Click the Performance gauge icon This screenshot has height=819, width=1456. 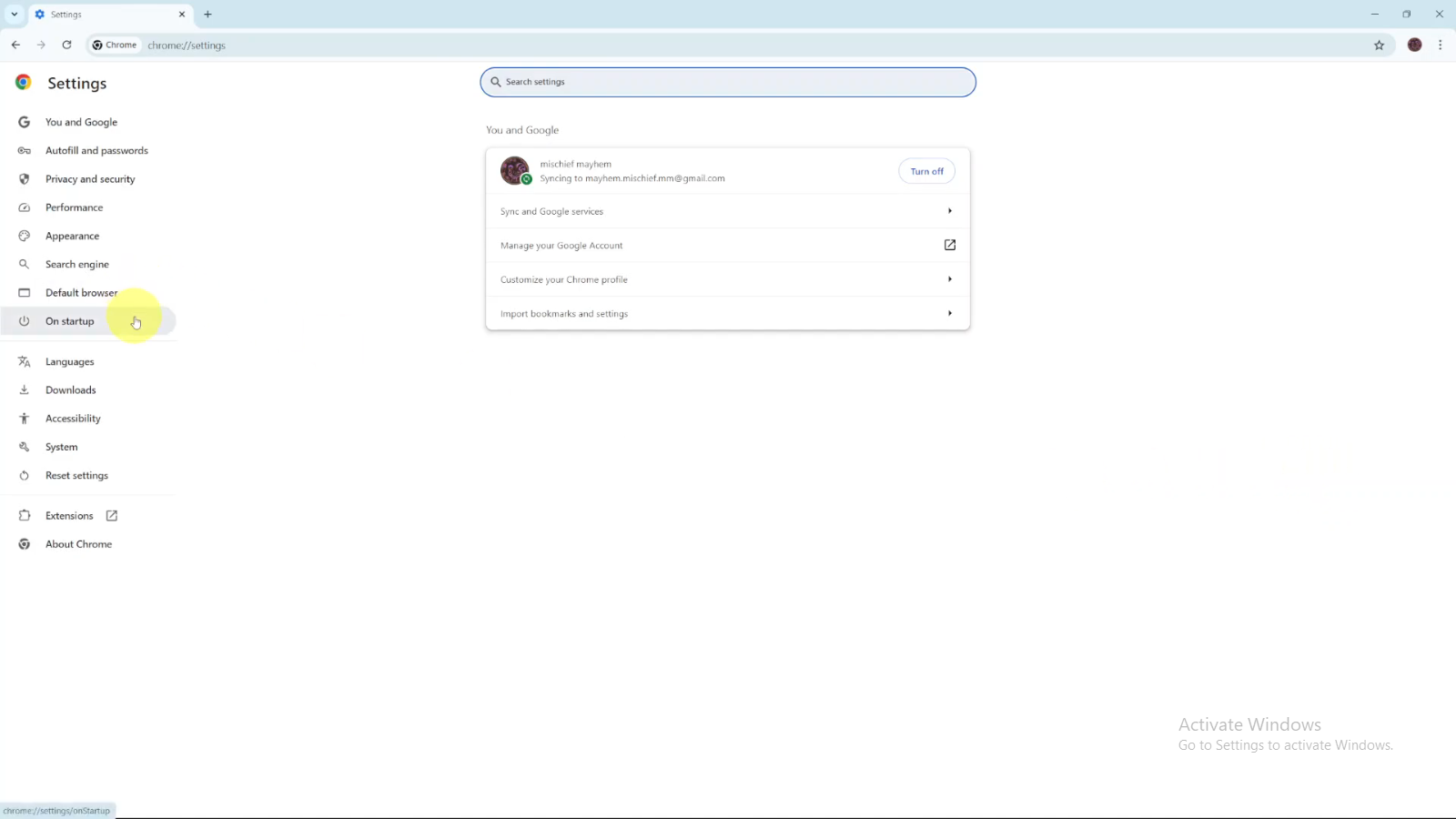click(x=25, y=207)
